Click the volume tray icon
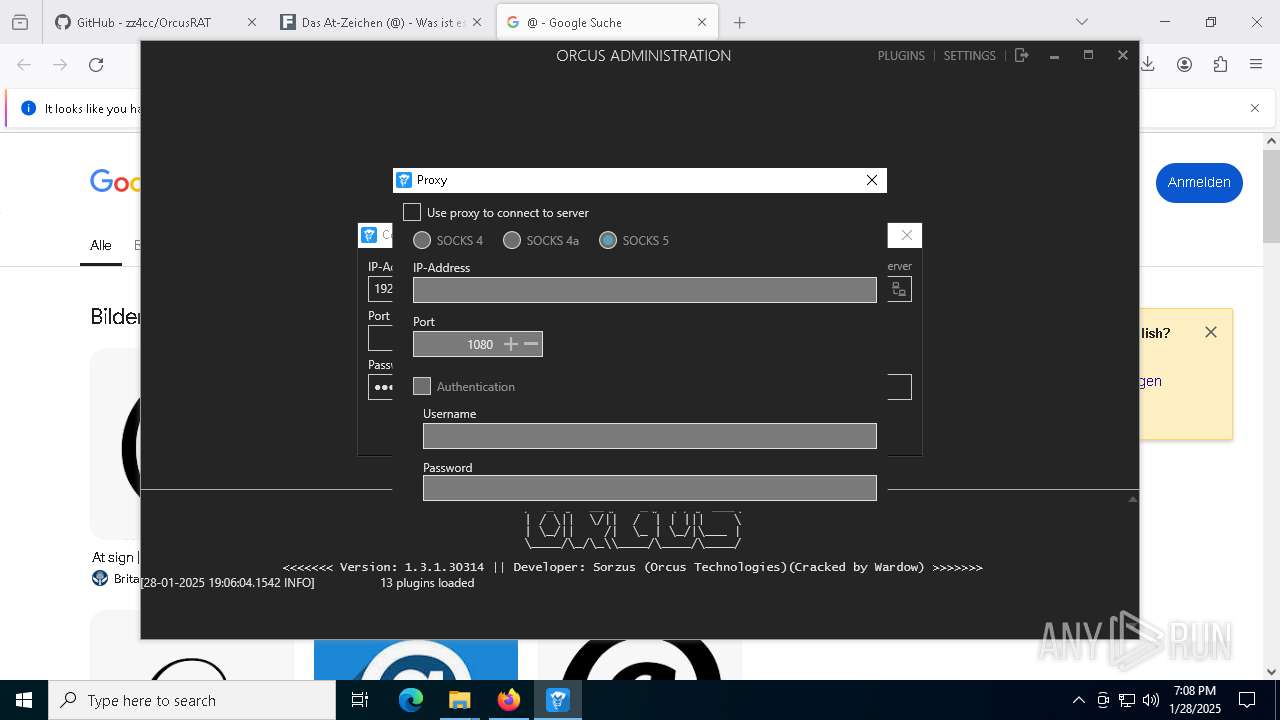This screenshot has height=720, width=1280. 1151,700
